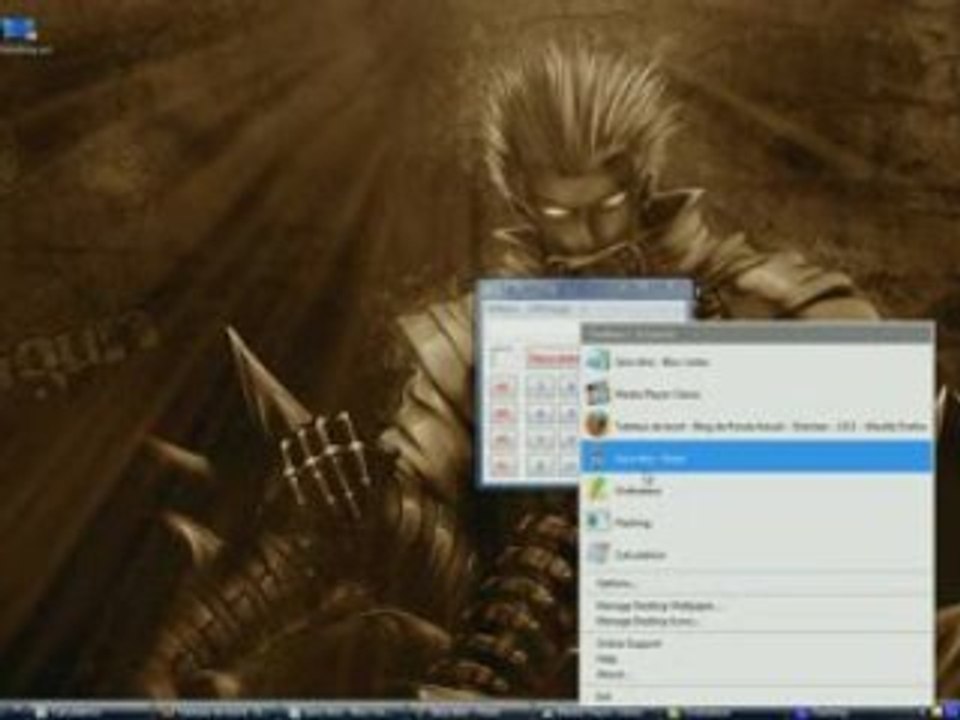Open Online Support from the menu

pyautogui.click(x=757, y=643)
